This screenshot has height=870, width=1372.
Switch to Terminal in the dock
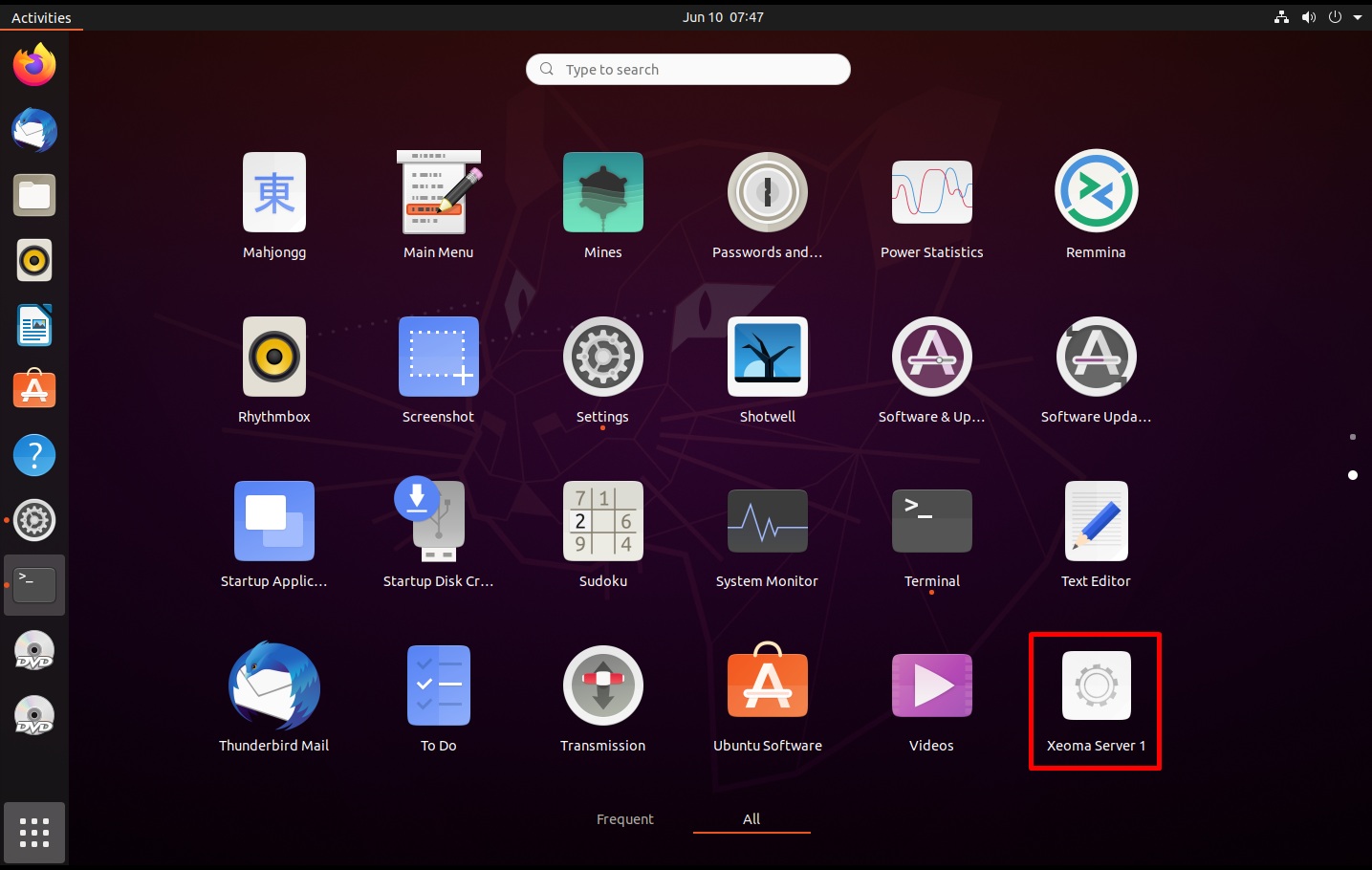34,585
